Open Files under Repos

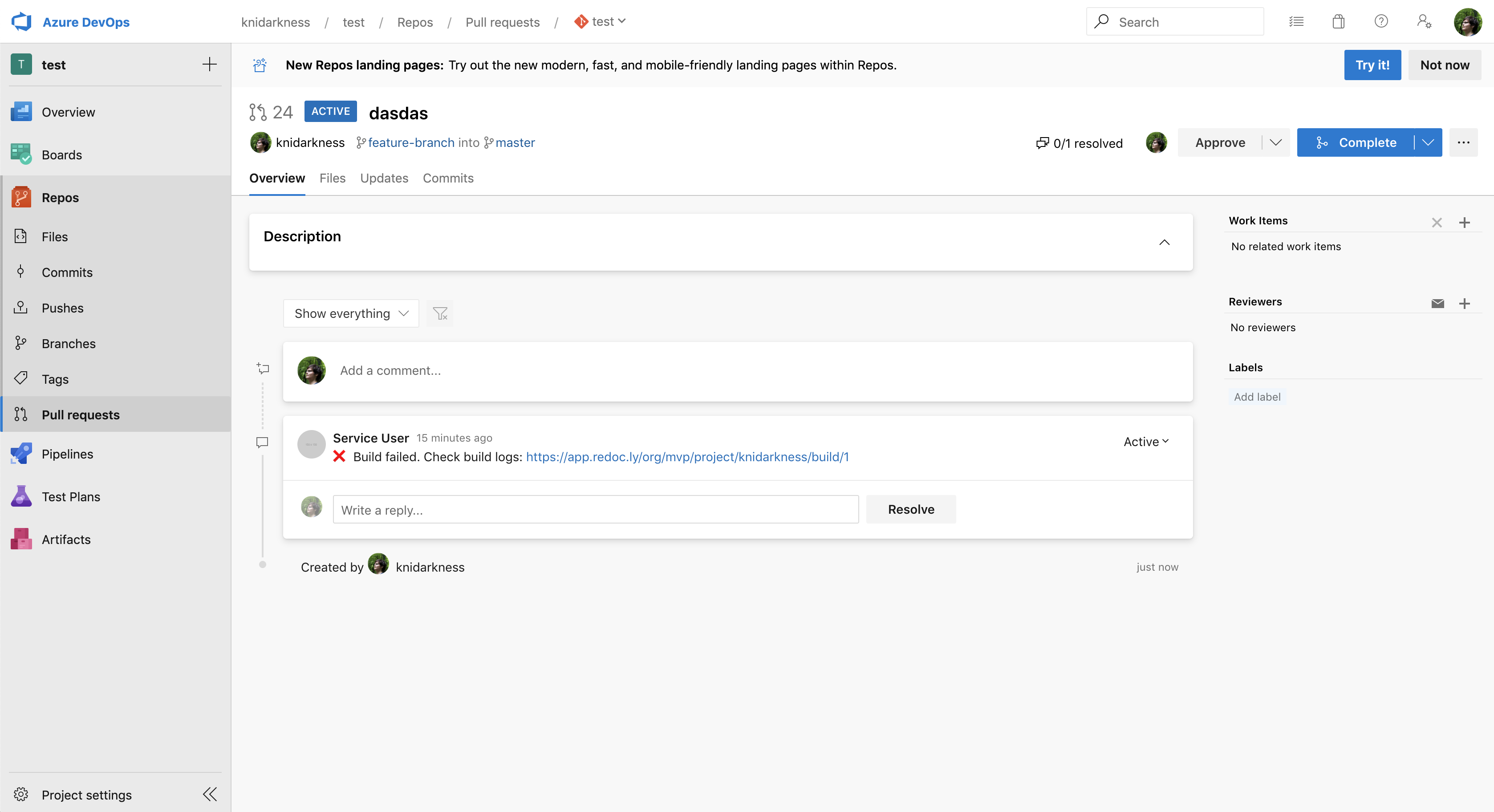tap(115, 237)
